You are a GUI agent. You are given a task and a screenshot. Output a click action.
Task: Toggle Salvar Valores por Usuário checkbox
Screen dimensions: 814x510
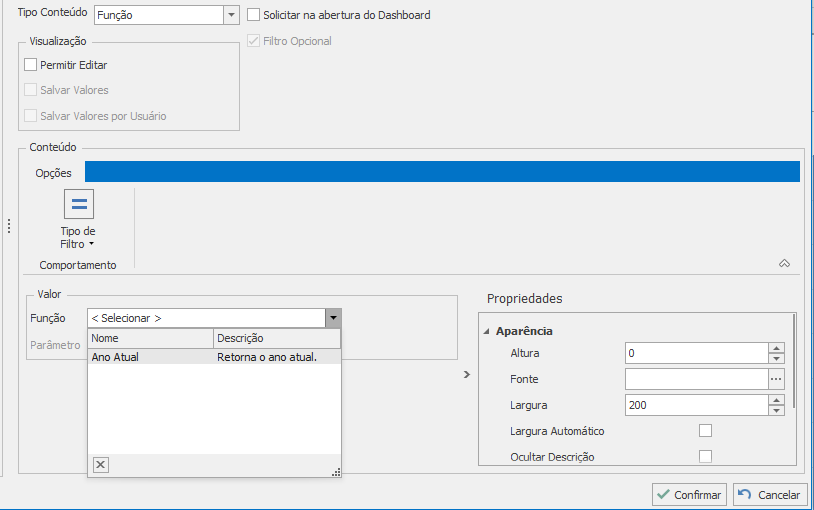(x=31, y=115)
